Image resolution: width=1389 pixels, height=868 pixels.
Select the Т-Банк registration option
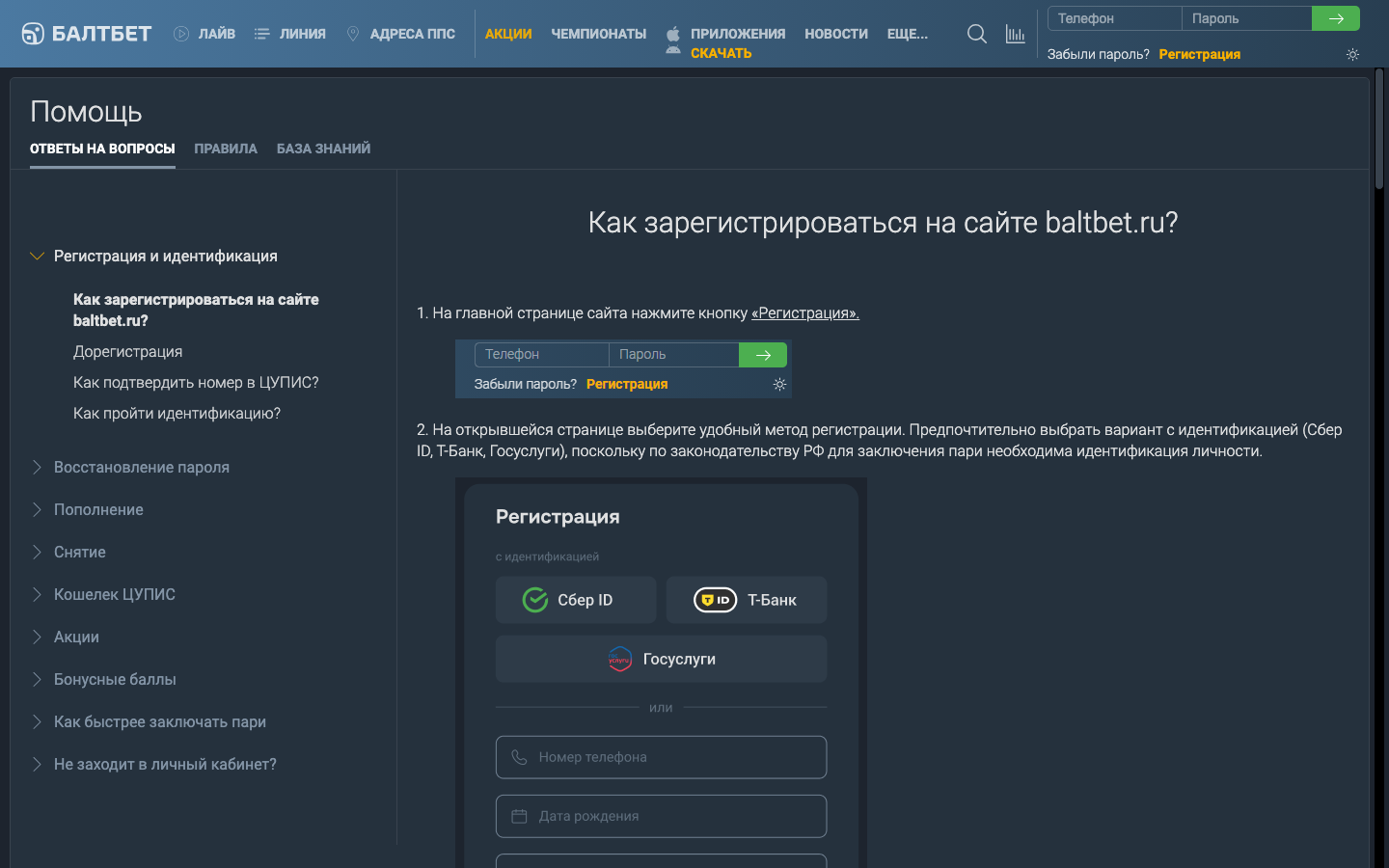point(746,599)
